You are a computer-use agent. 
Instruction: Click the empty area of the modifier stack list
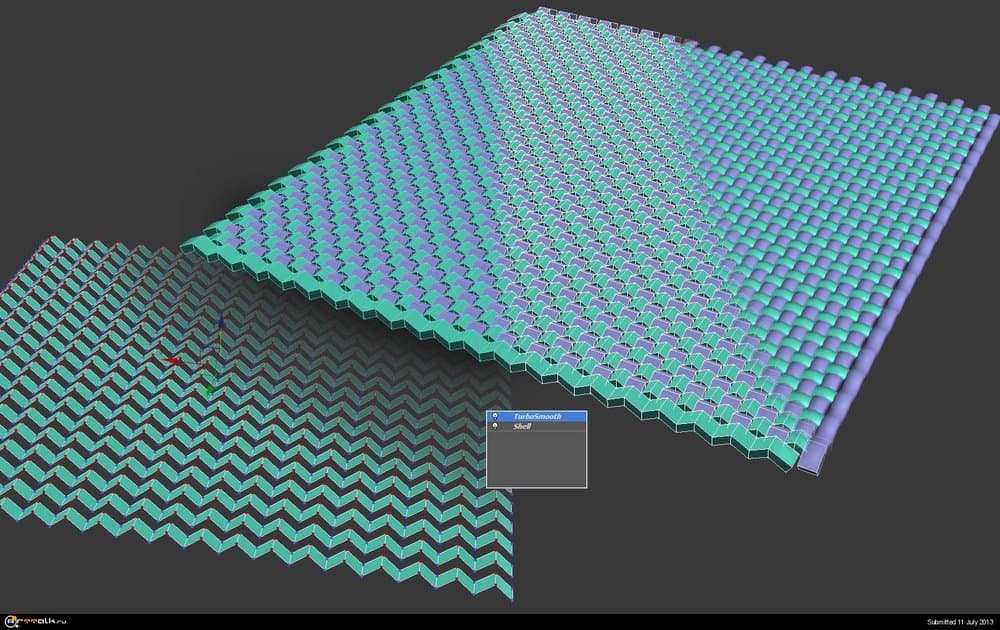pos(536,460)
